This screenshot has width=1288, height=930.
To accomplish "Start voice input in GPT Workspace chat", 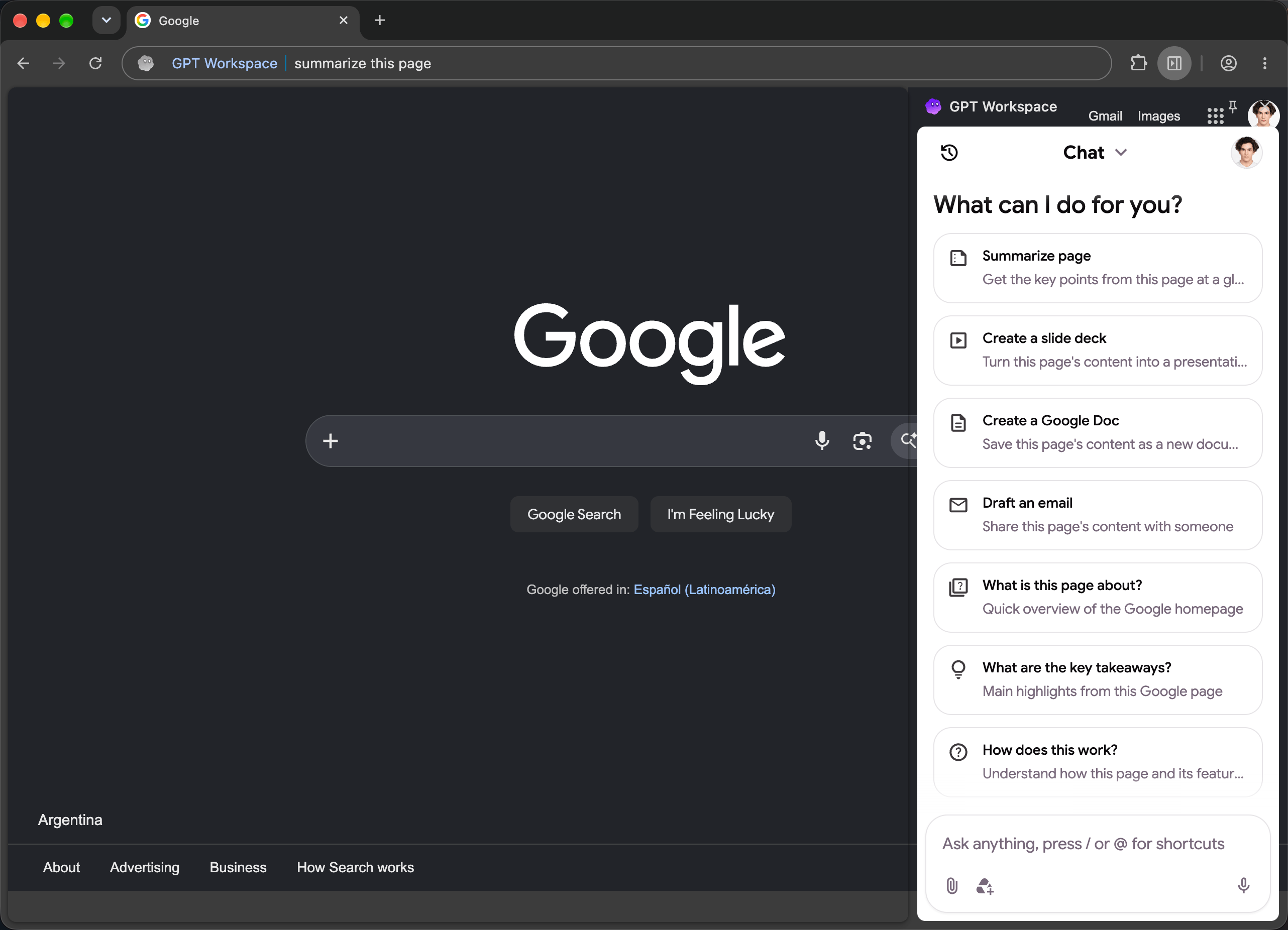I will pyautogui.click(x=1243, y=886).
